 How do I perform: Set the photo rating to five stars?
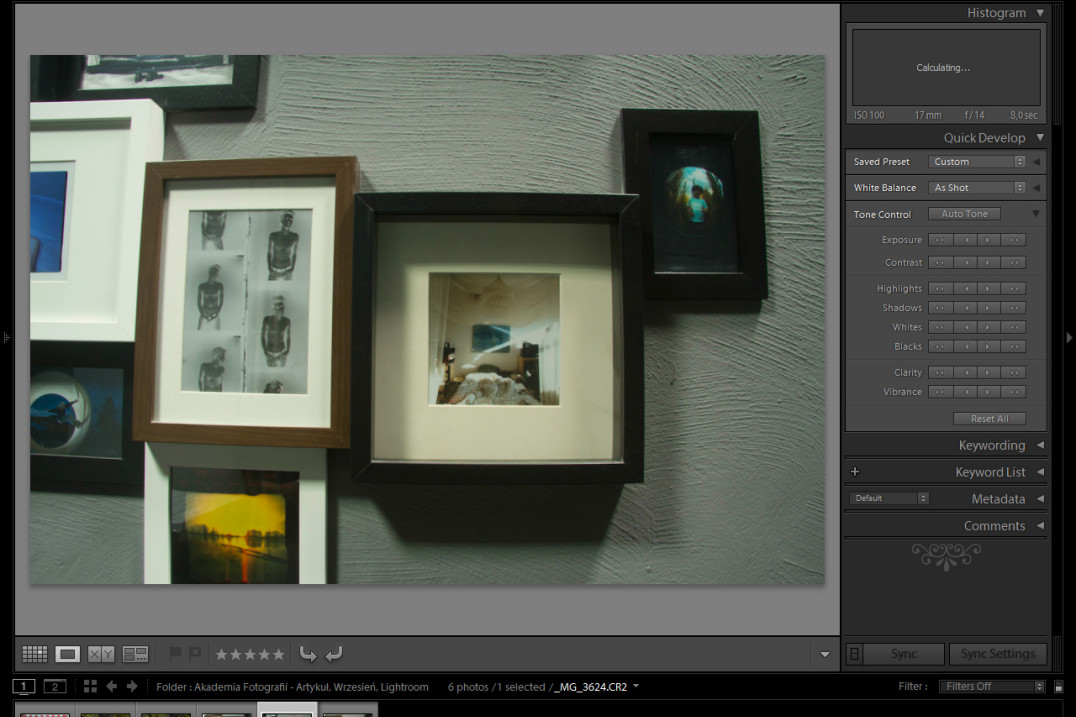pos(279,654)
